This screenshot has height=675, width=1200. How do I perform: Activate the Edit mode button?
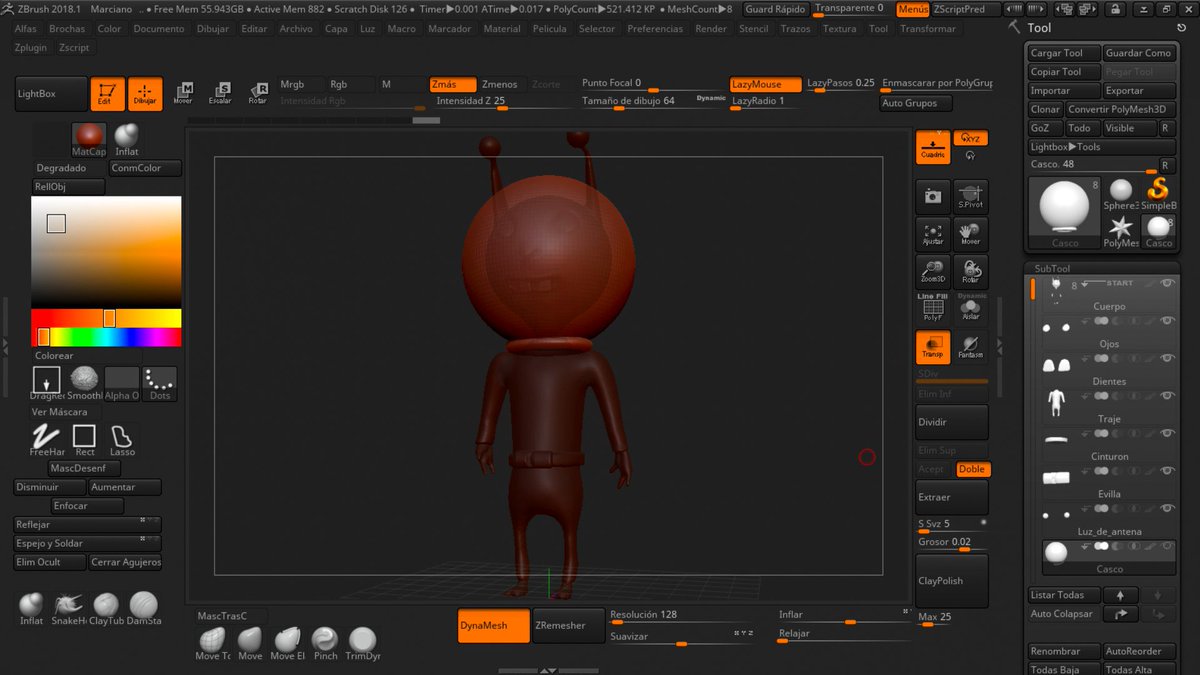[x=107, y=93]
